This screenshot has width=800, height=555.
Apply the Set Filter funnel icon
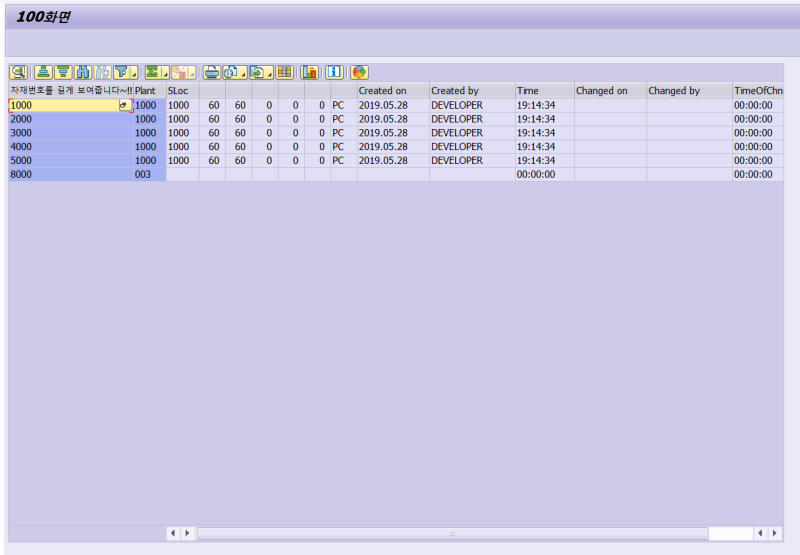click(121, 72)
